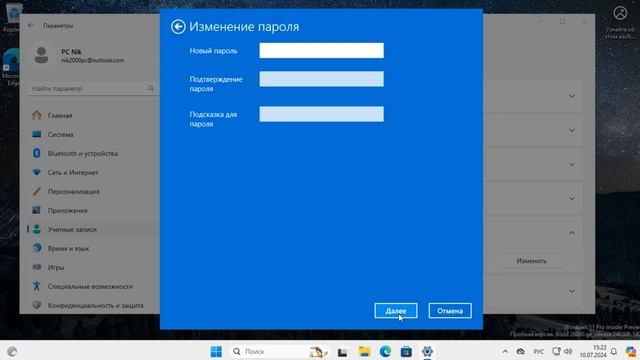Open Task View from taskbar

(x=342, y=351)
